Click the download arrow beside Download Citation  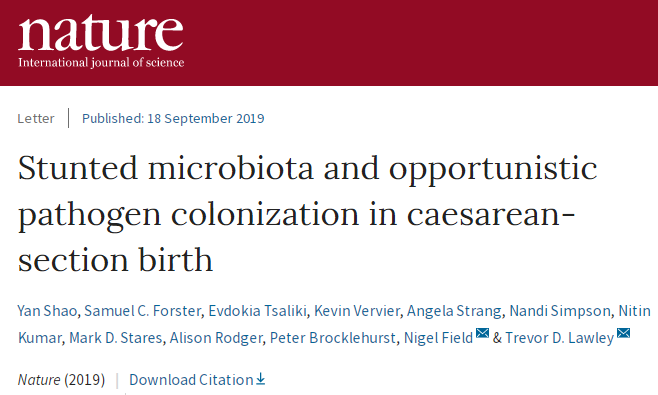pyautogui.click(x=261, y=379)
